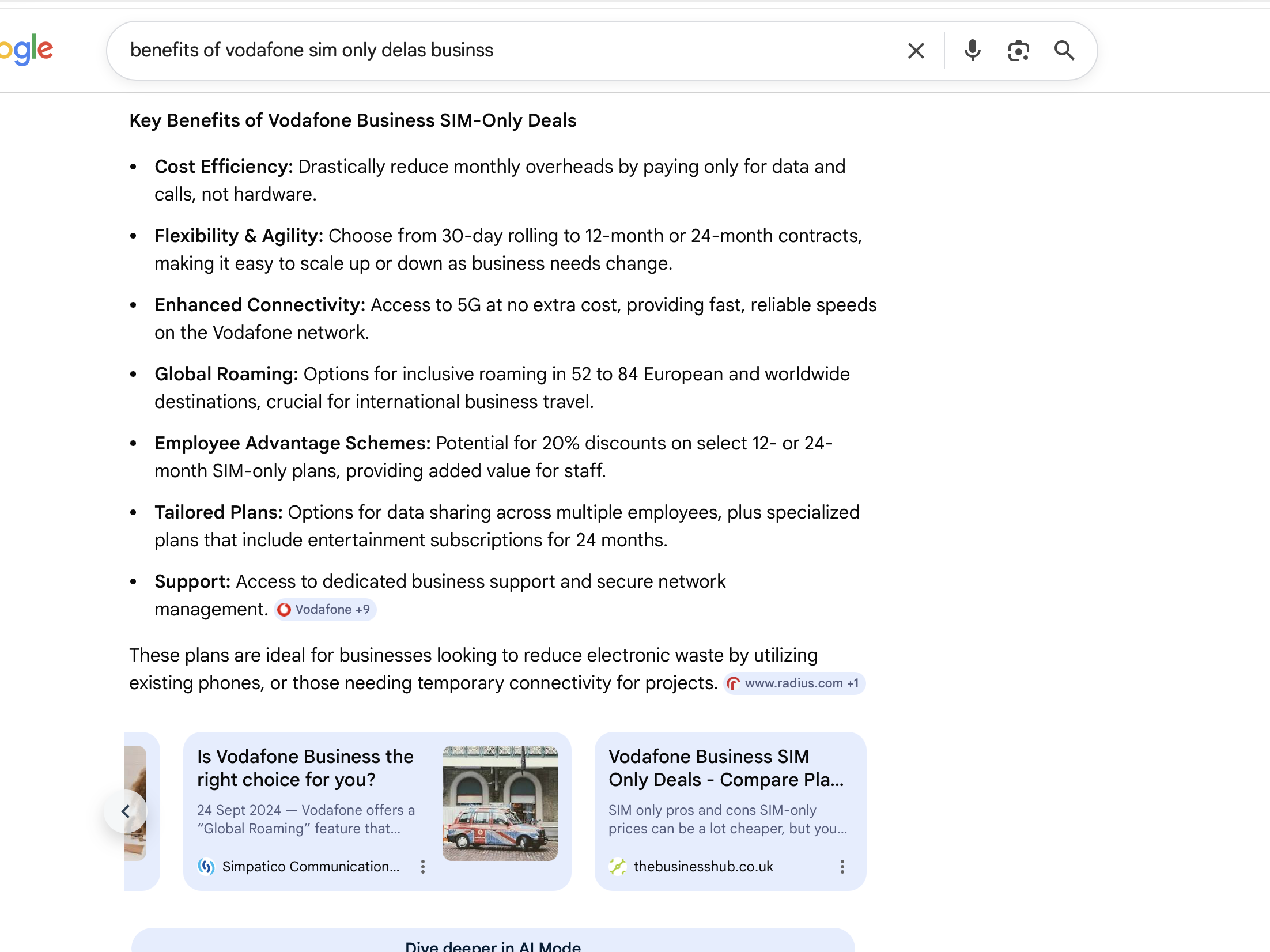Image resolution: width=1270 pixels, height=952 pixels.
Task: Click Dive deeper in AI Mode button
Action: (493, 940)
